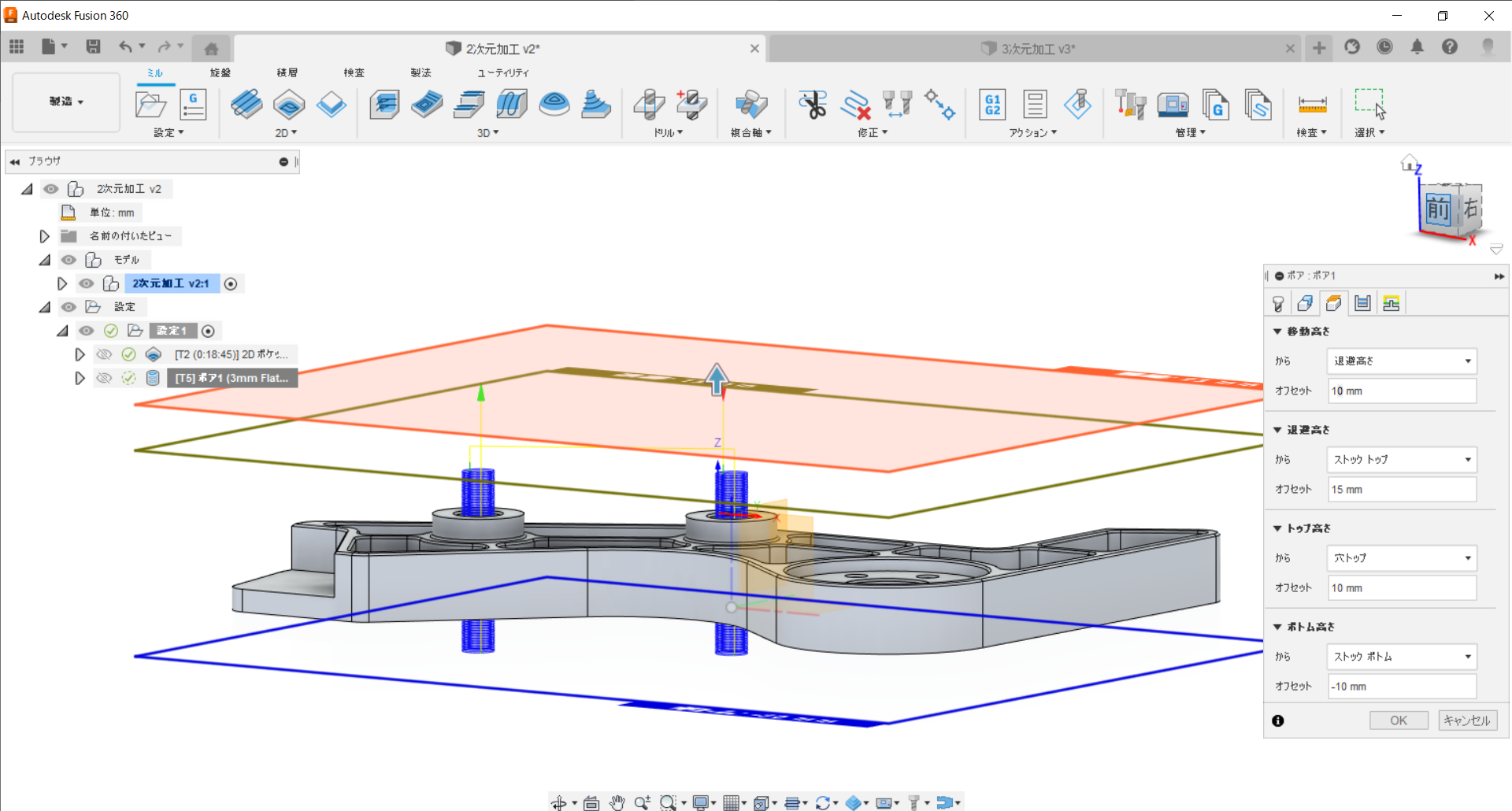
Task: Open the ボトム高さ 'から' dropdown (ストック ボトム)
Action: pyautogui.click(x=1402, y=656)
